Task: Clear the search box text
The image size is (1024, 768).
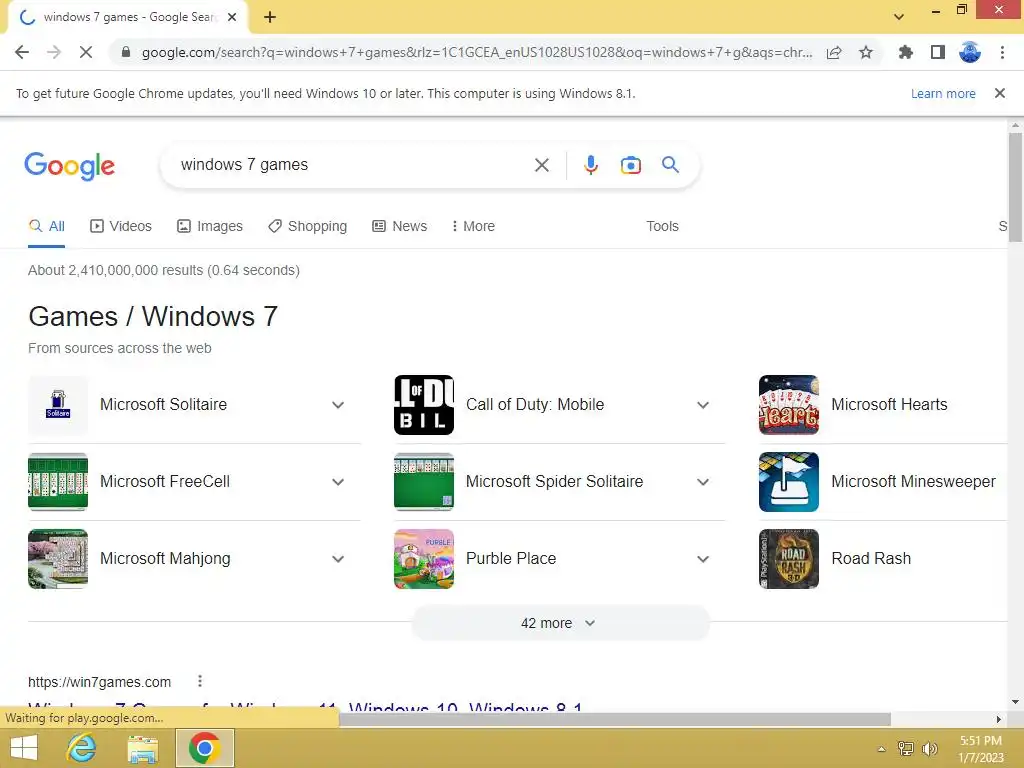Action: coord(541,165)
